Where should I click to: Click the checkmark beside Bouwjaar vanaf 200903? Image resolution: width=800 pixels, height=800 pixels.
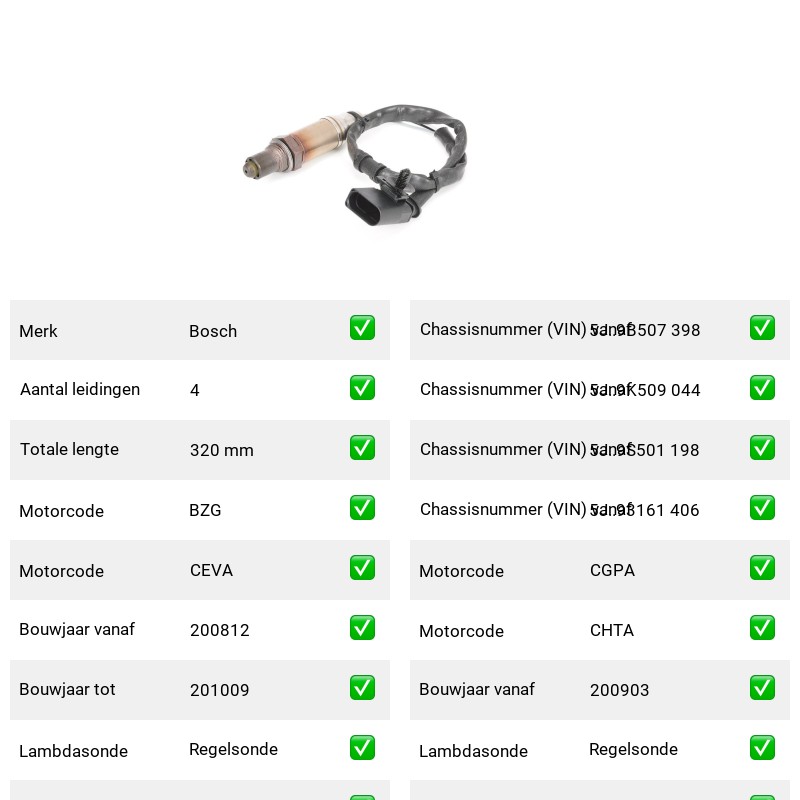tap(762, 688)
